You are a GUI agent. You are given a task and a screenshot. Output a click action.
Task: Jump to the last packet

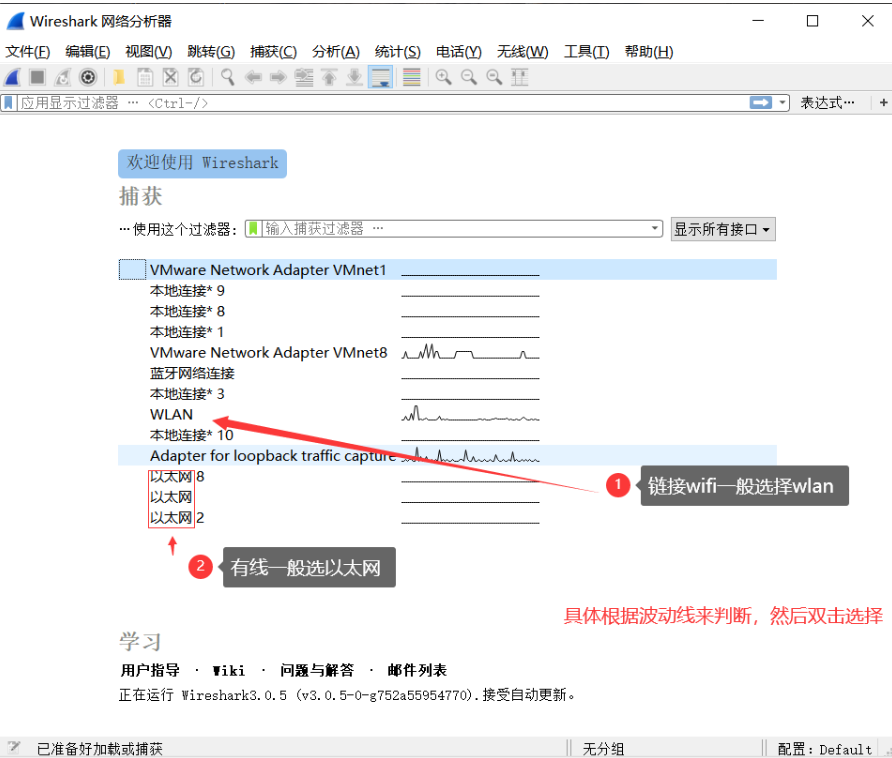pos(354,77)
